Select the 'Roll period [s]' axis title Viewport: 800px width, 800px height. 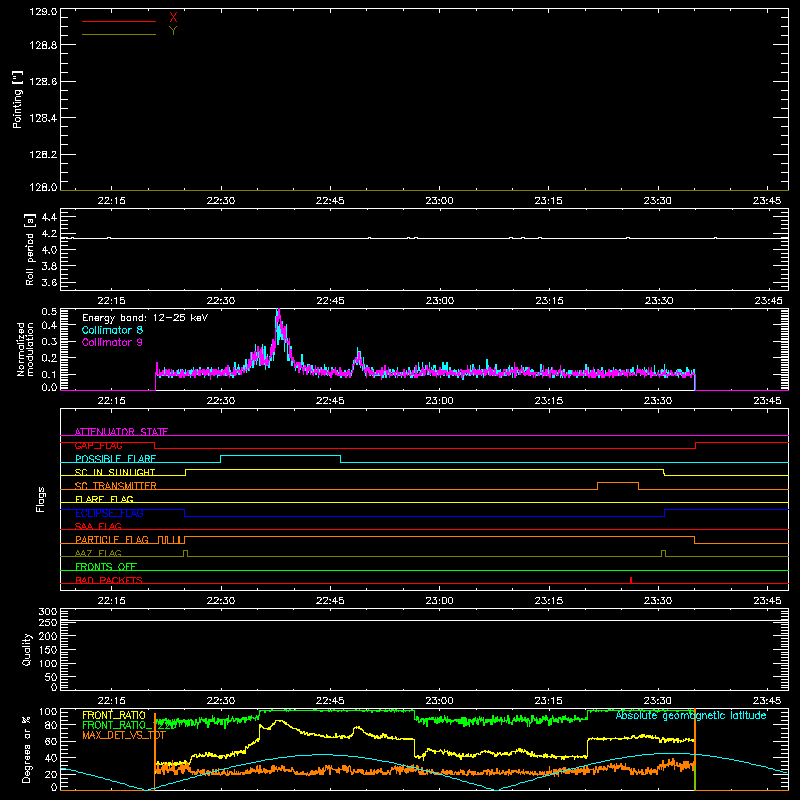point(30,249)
